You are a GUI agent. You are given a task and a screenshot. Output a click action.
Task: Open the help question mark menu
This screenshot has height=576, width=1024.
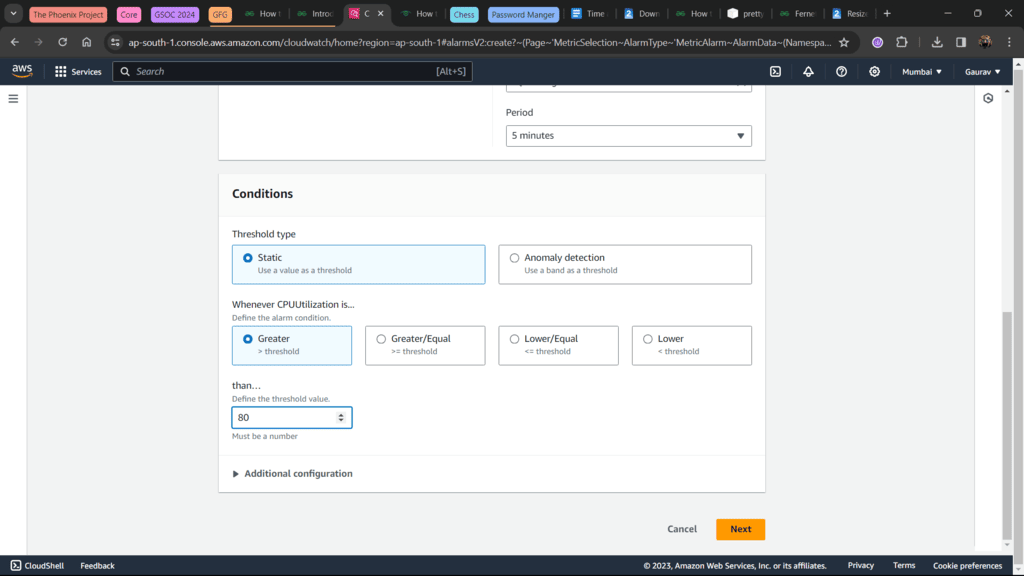[x=841, y=72]
